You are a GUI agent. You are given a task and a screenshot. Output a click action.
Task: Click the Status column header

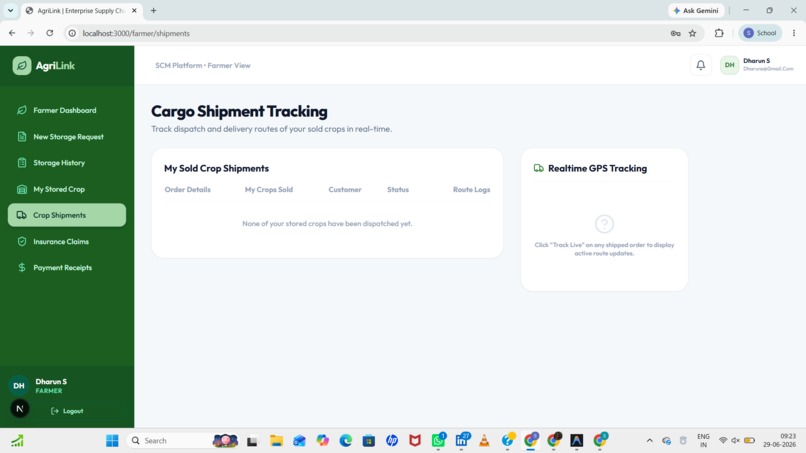[398, 189]
